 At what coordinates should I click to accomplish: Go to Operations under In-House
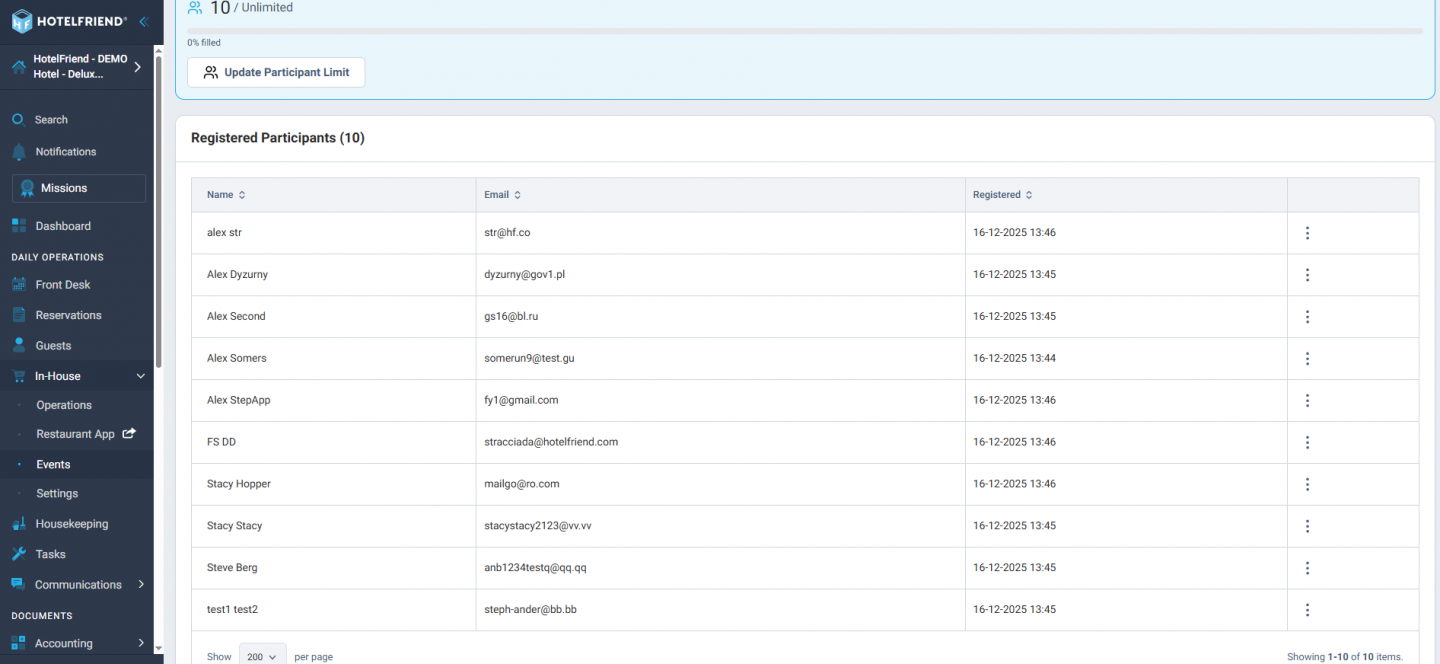coord(64,405)
